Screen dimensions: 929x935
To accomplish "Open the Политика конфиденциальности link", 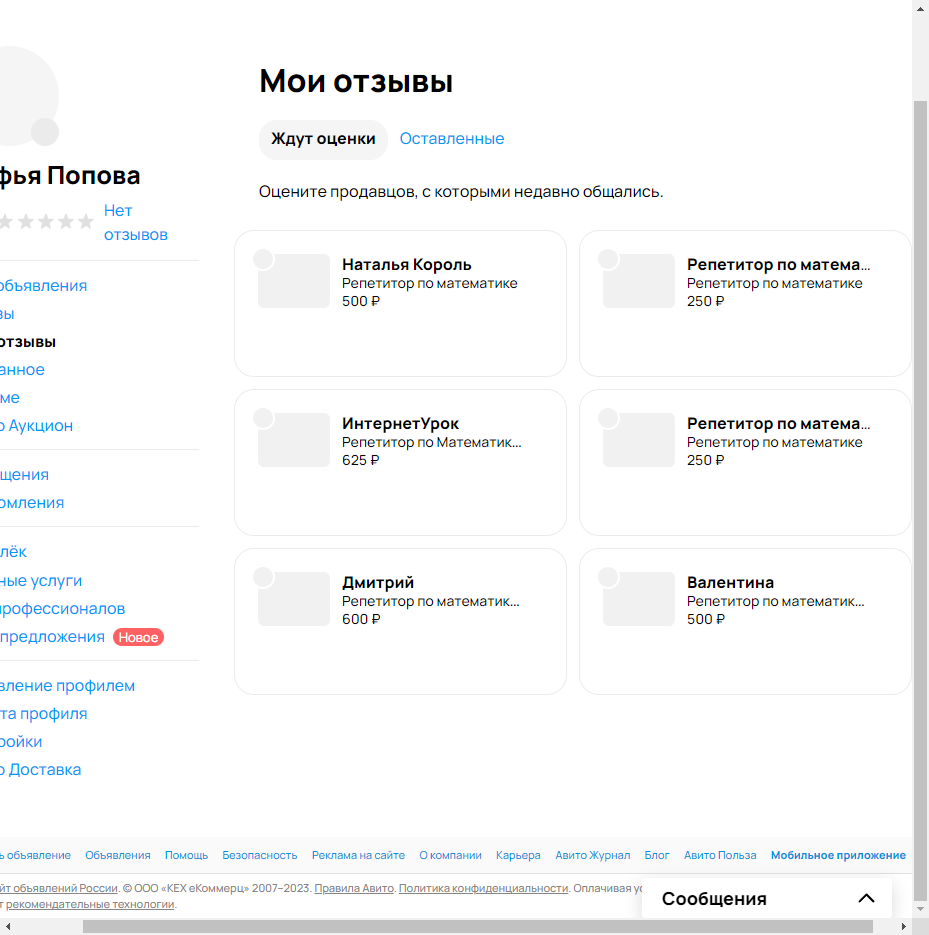I will pos(483,888).
